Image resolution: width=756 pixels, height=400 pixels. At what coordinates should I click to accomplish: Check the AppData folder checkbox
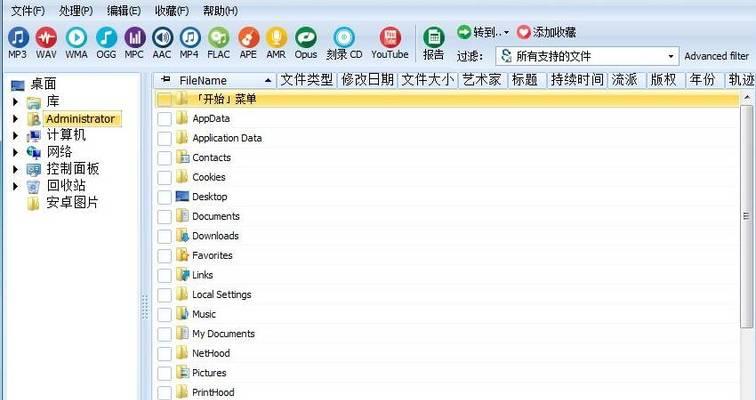point(164,119)
